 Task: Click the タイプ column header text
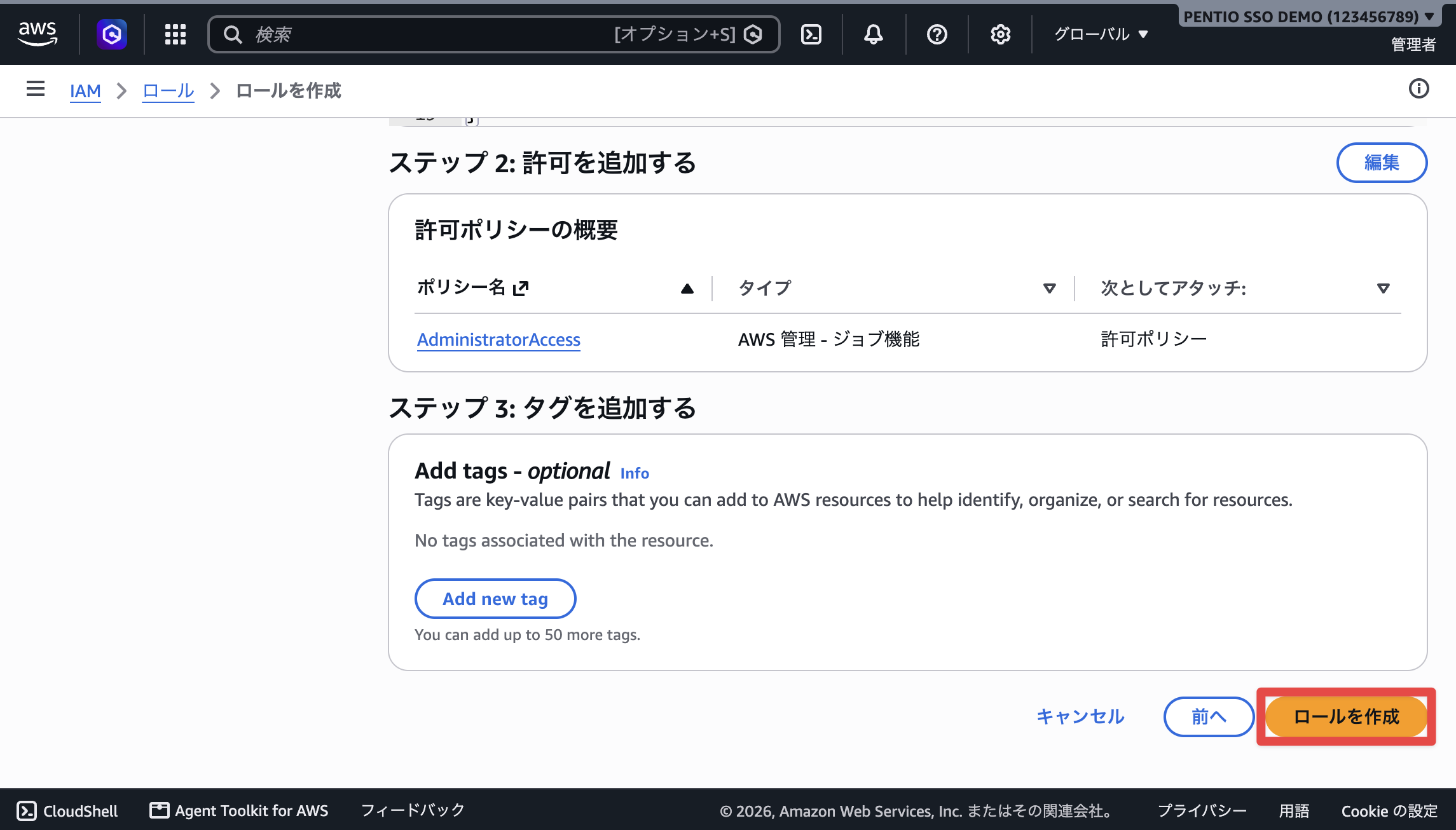tap(764, 289)
